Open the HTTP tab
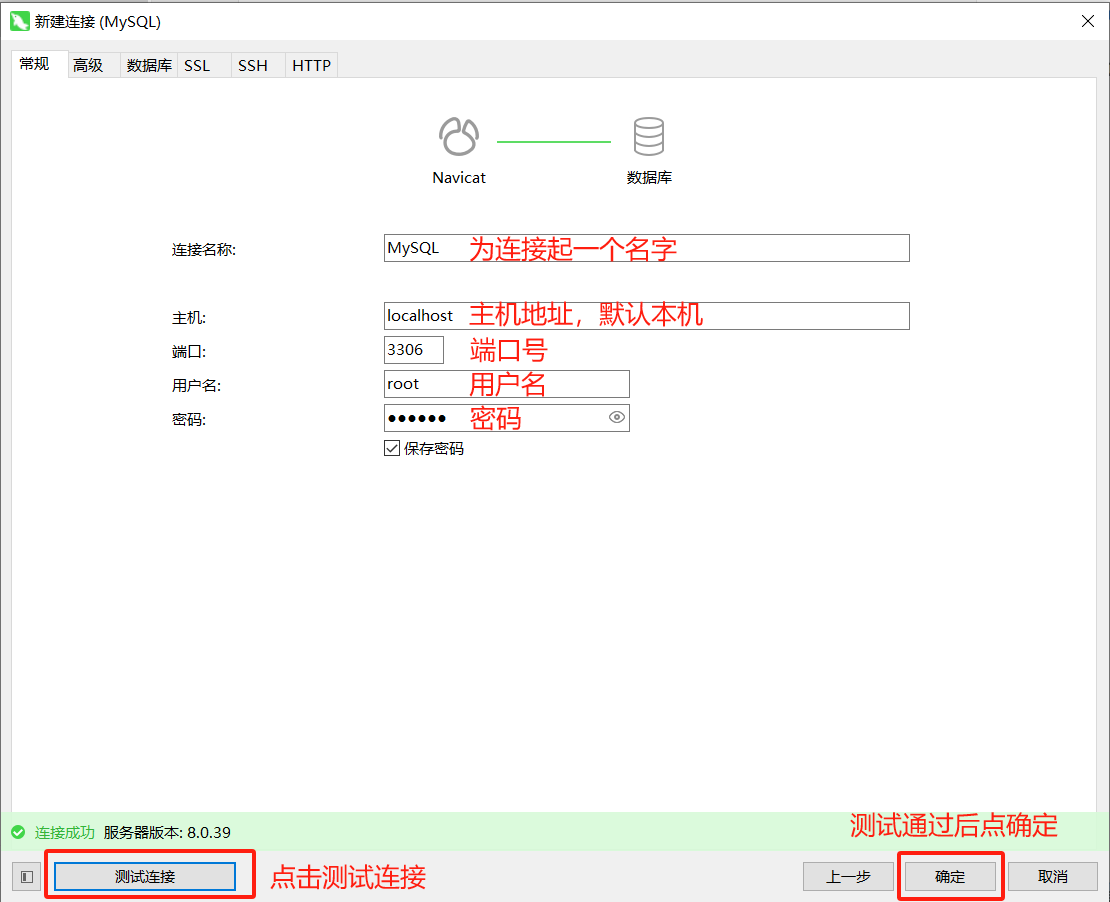The height and width of the screenshot is (902, 1110). (x=311, y=65)
